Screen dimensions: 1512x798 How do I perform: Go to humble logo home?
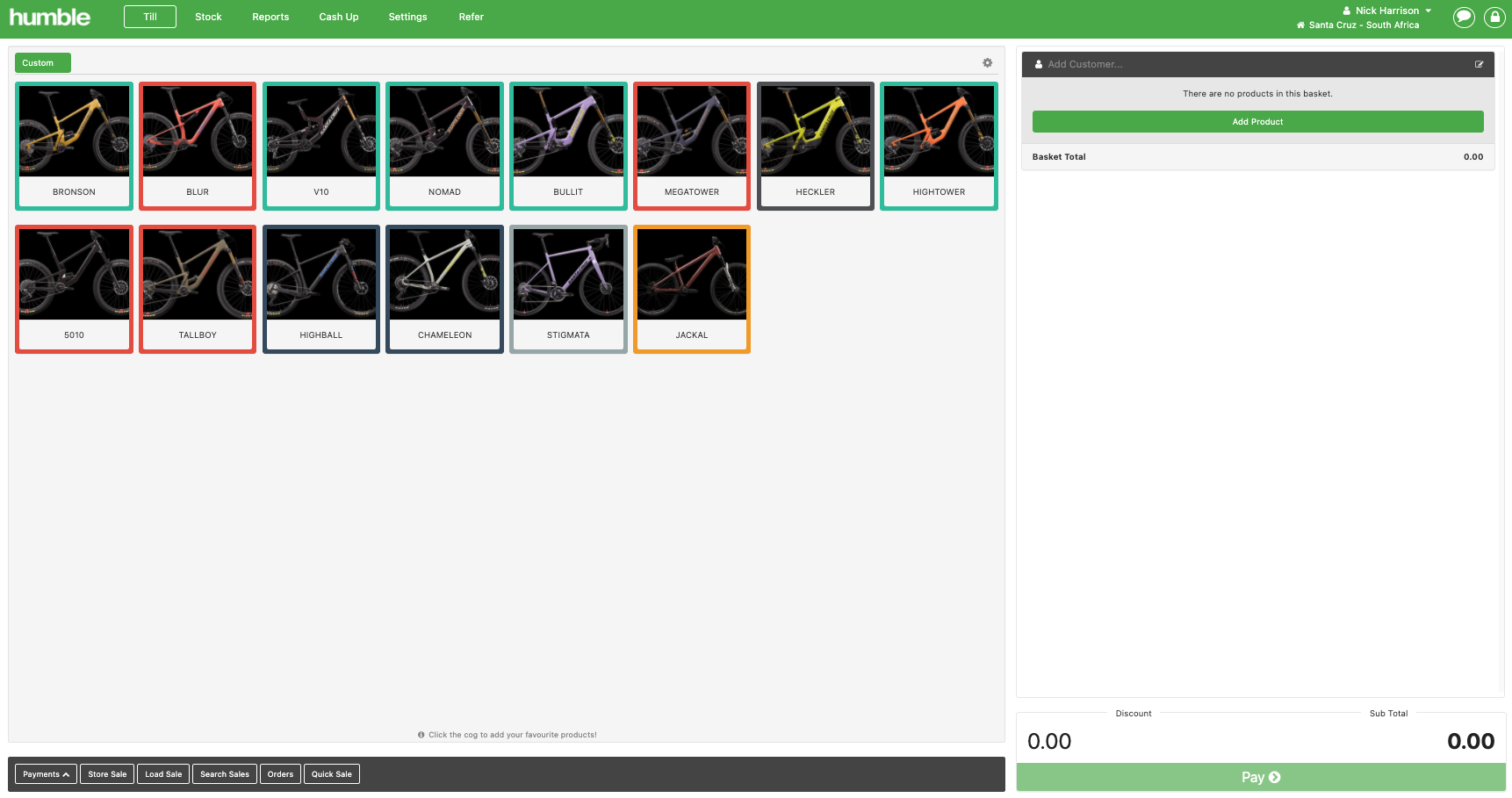coord(50,17)
